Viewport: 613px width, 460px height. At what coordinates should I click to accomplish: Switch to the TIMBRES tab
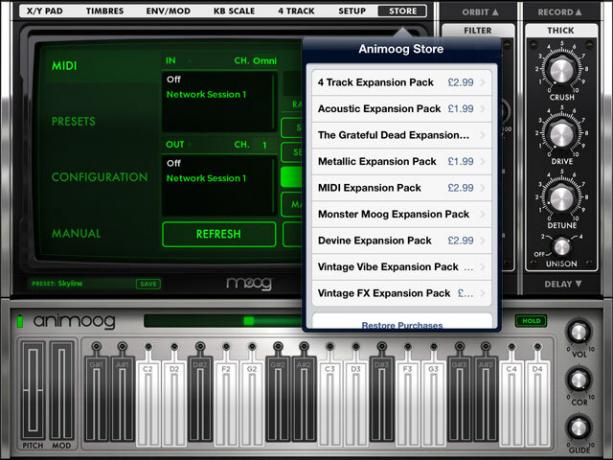tap(105, 11)
